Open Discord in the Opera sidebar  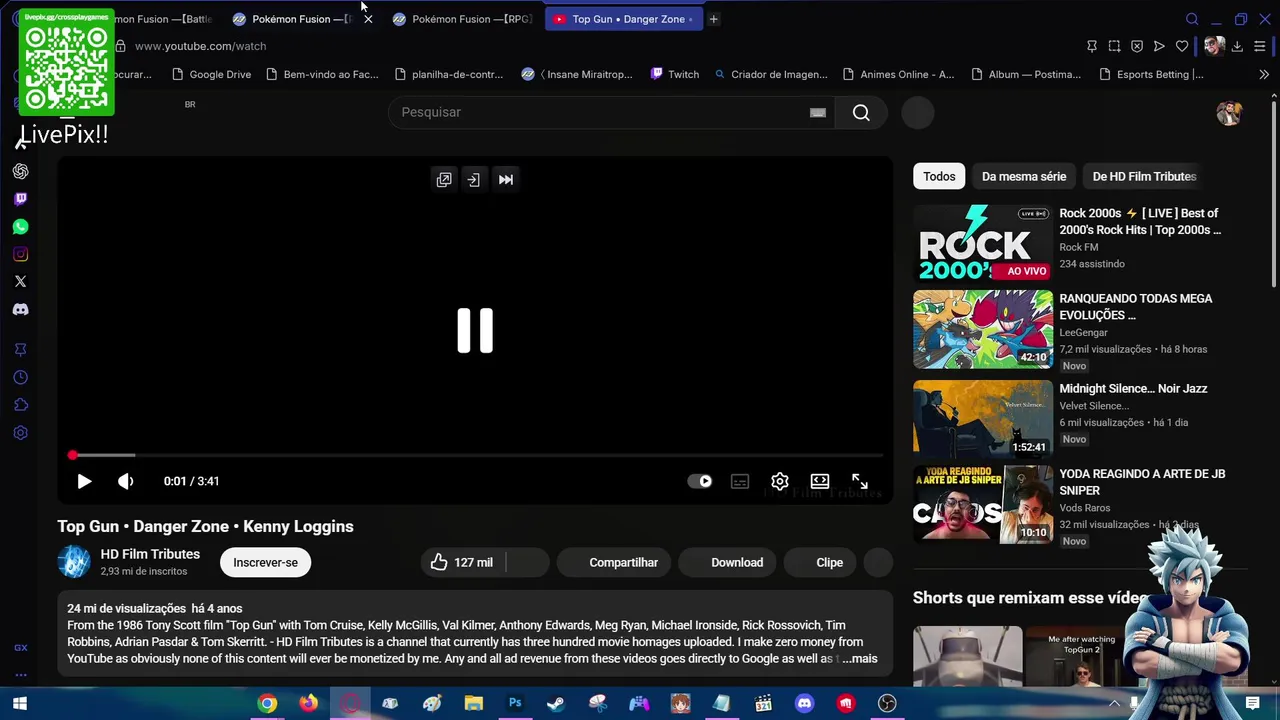pos(20,309)
